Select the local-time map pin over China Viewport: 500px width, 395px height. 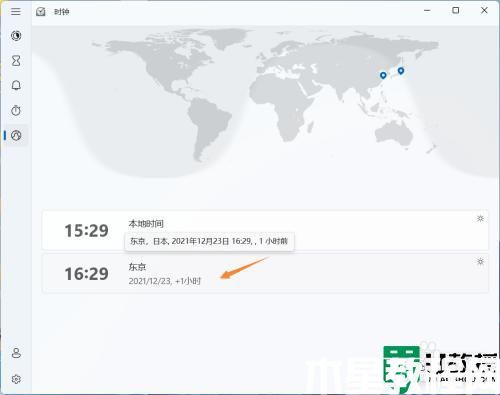pos(383,75)
